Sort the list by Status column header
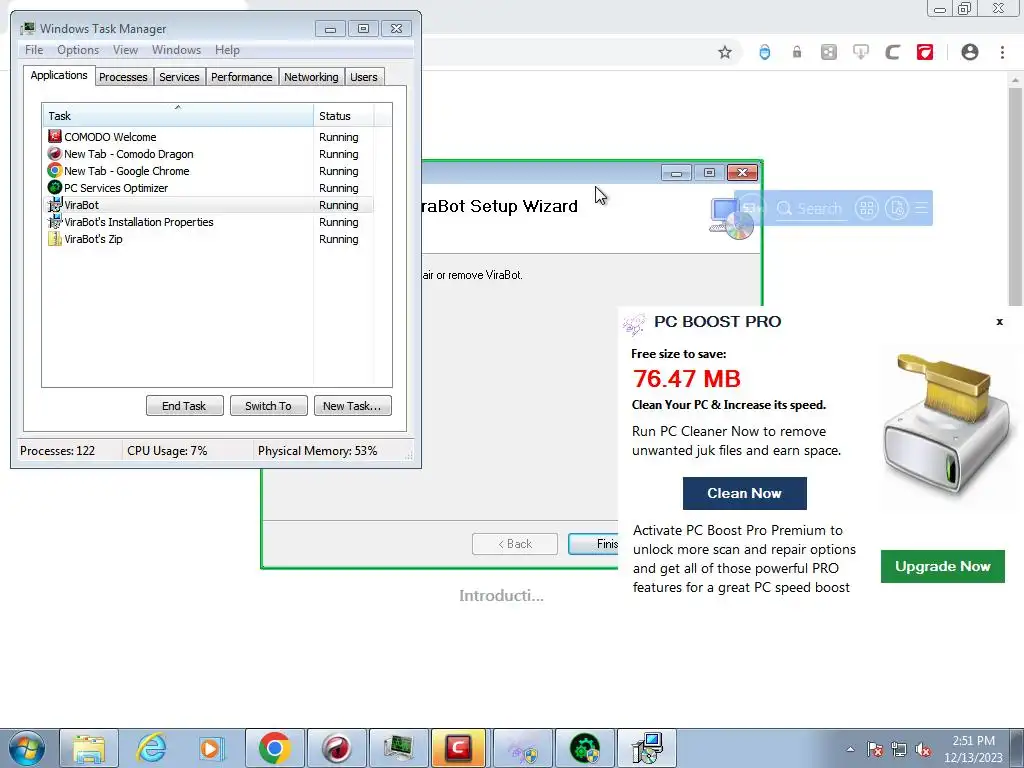Viewport: 1024px width, 768px height. pos(344,116)
